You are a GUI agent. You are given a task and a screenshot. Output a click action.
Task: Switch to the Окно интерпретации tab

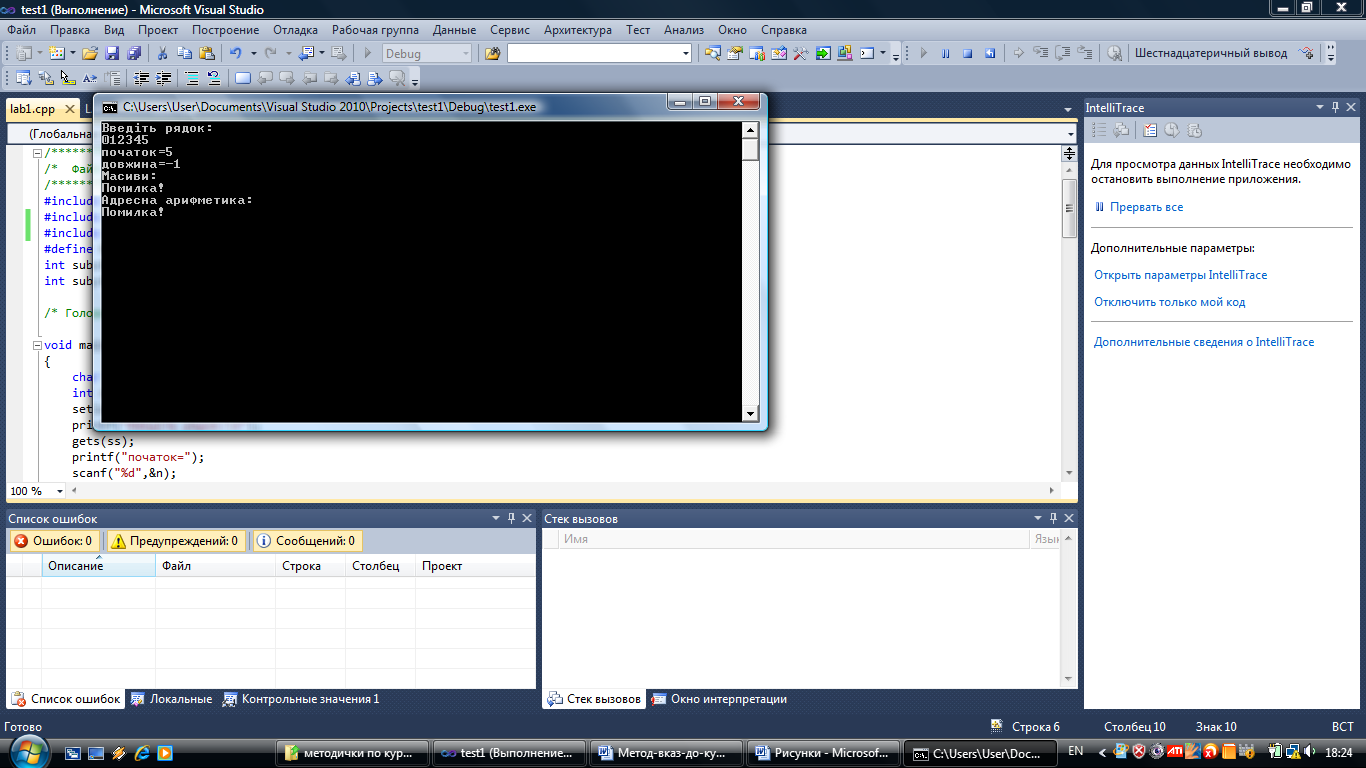(x=720, y=699)
